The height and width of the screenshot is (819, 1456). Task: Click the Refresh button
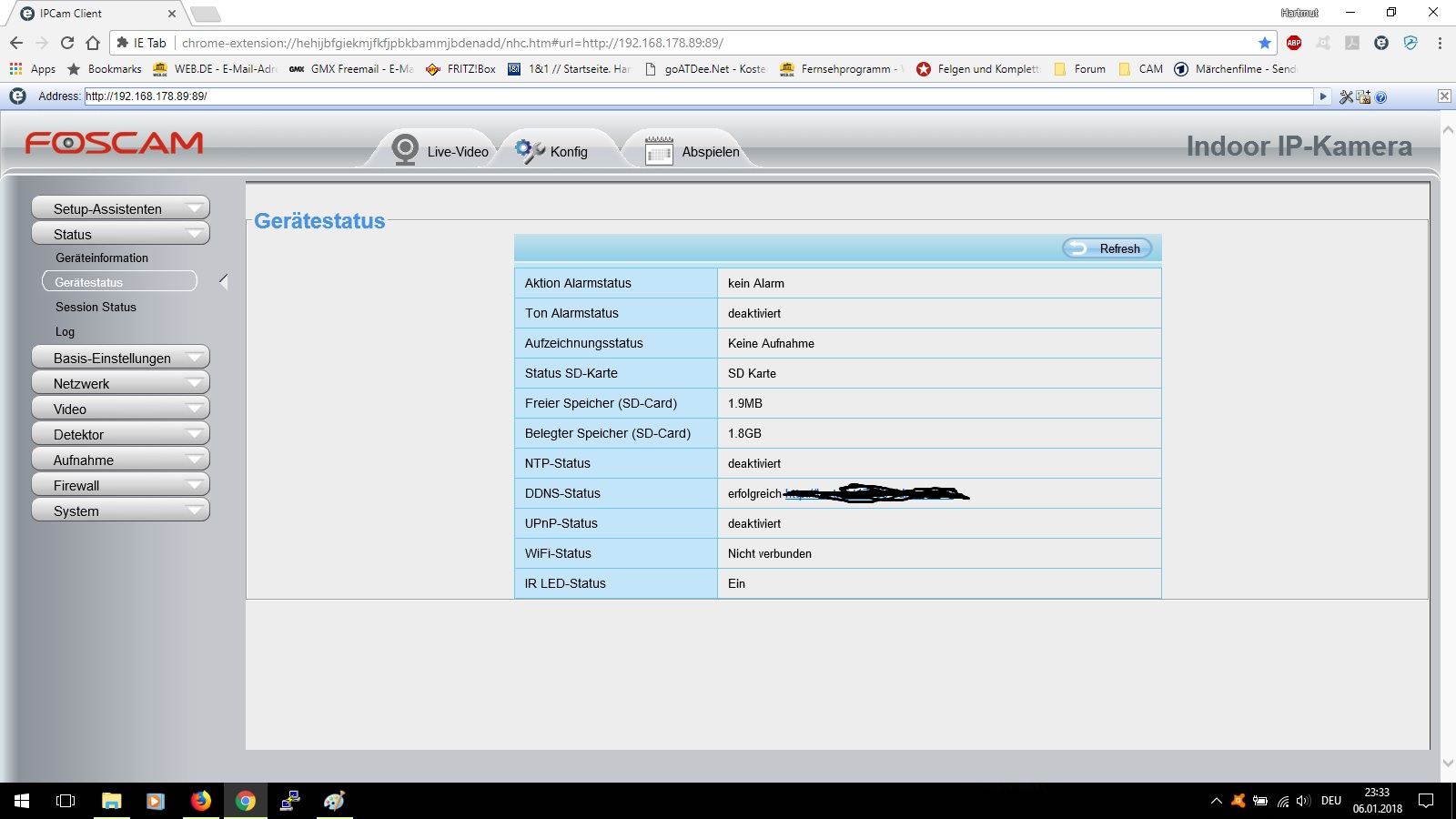tap(1107, 248)
